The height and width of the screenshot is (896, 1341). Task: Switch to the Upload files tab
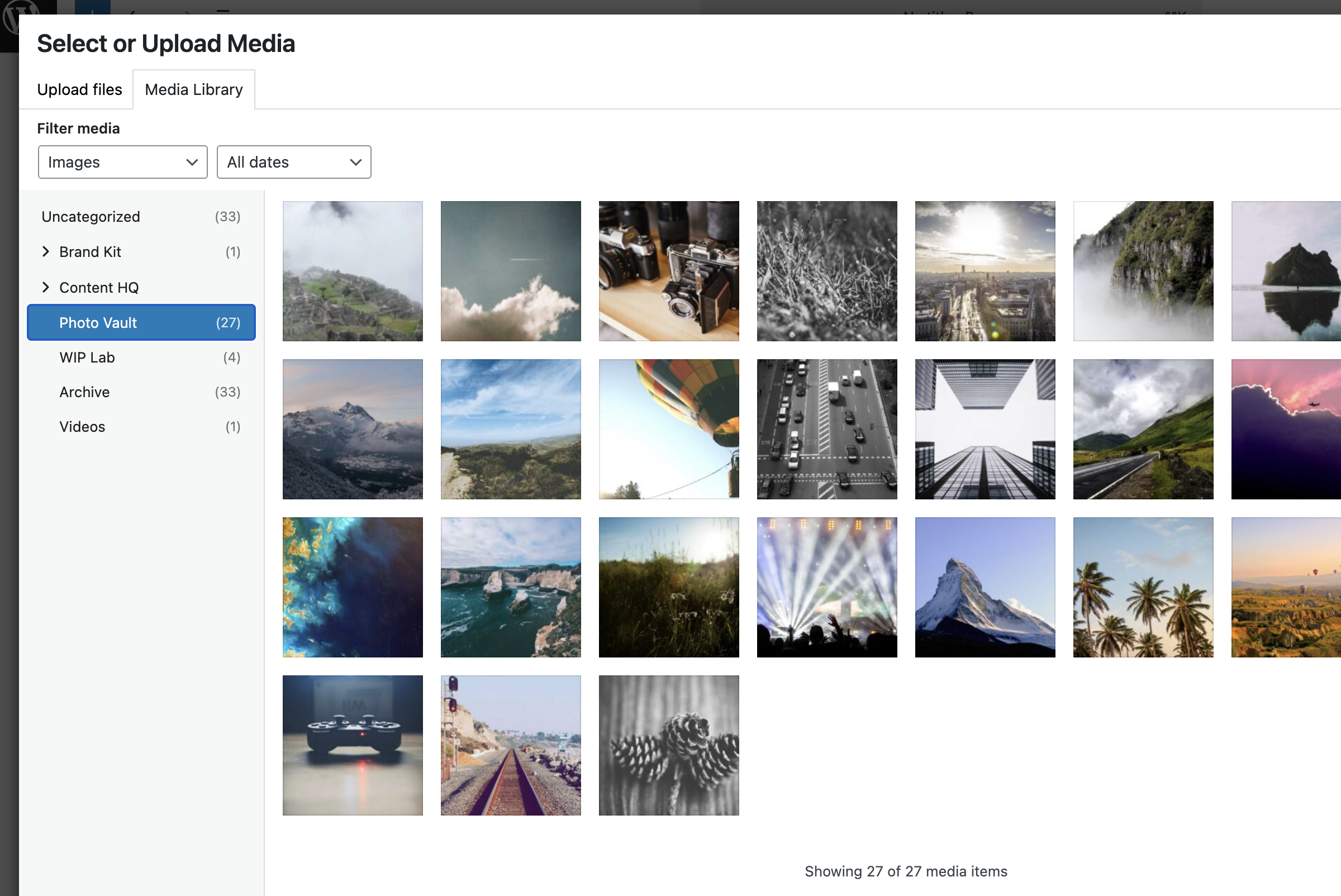[x=79, y=90]
